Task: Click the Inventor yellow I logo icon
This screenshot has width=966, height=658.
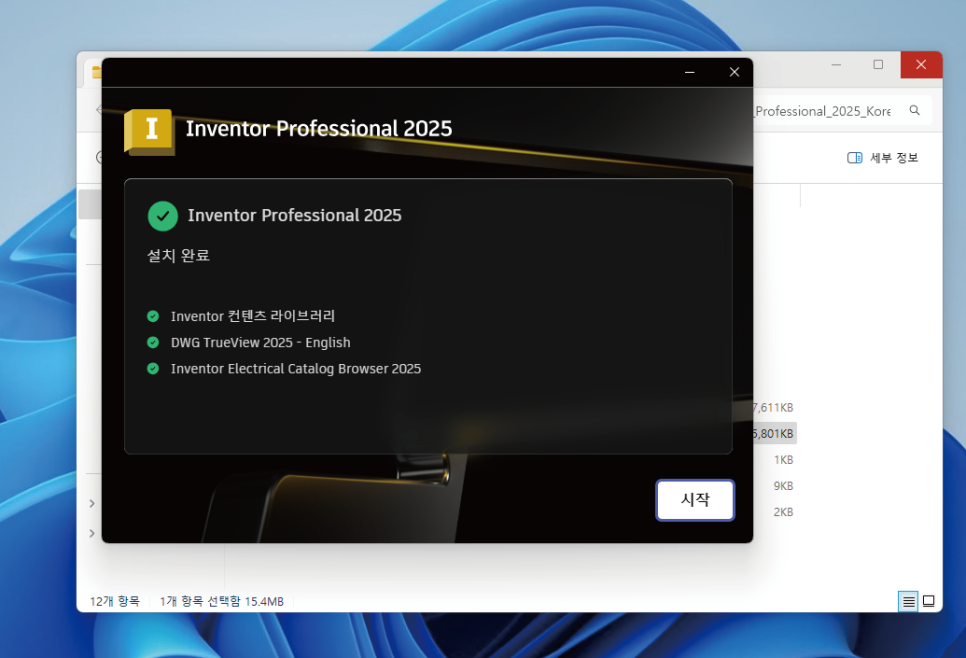Action: click(x=150, y=131)
